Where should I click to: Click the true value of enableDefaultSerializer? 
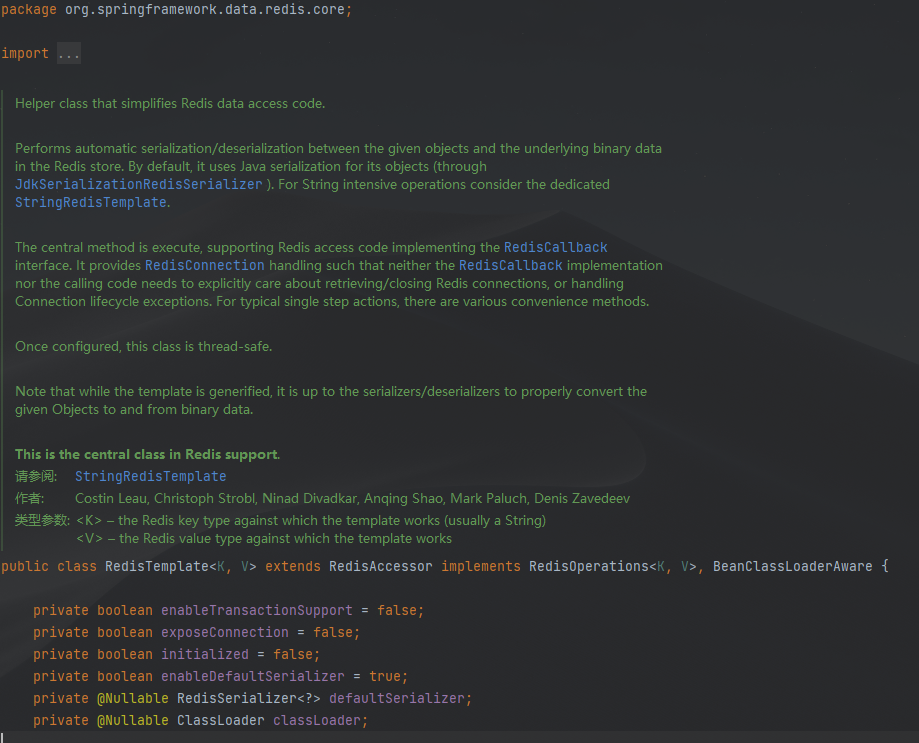[384, 677]
